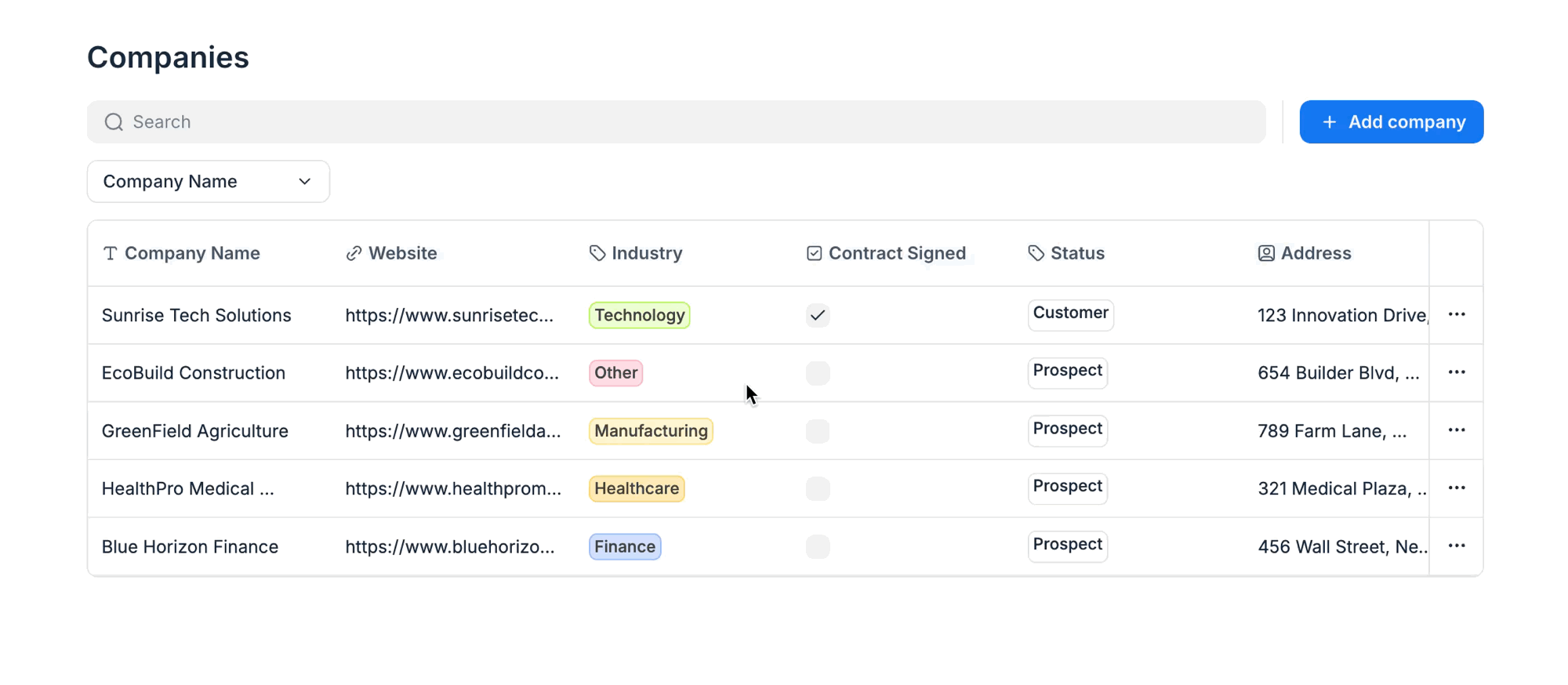Viewport: 1568px width, 685px height.
Task: Open the three-dot menu for EcoBuild Construction
Action: pyautogui.click(x=1457, y=372)
